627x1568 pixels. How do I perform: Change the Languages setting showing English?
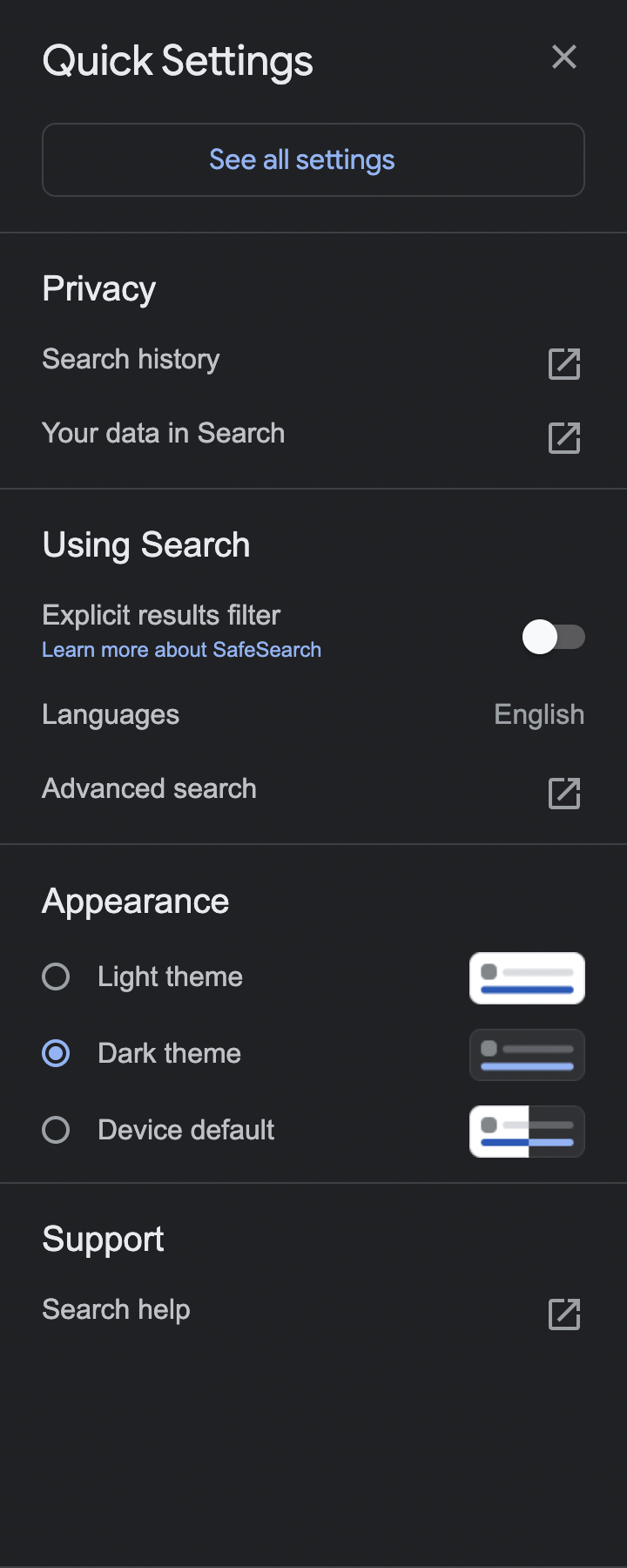click(x=539, y=714)
